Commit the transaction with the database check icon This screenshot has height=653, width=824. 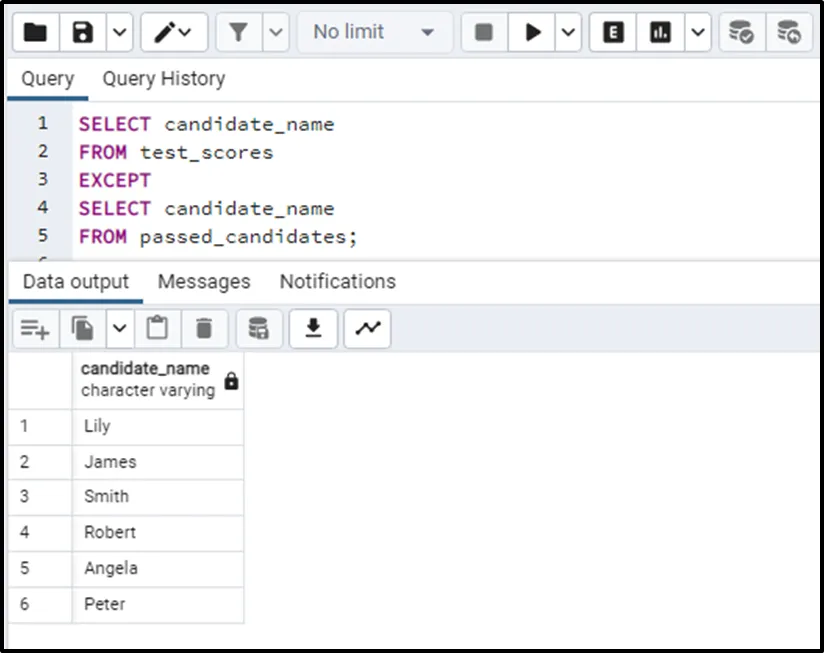(741, 33)
